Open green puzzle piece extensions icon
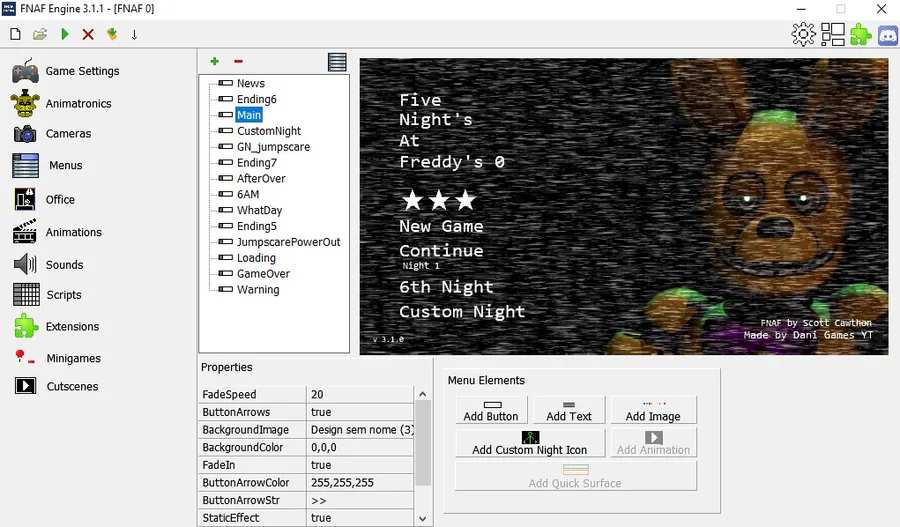 click(860, 34)
